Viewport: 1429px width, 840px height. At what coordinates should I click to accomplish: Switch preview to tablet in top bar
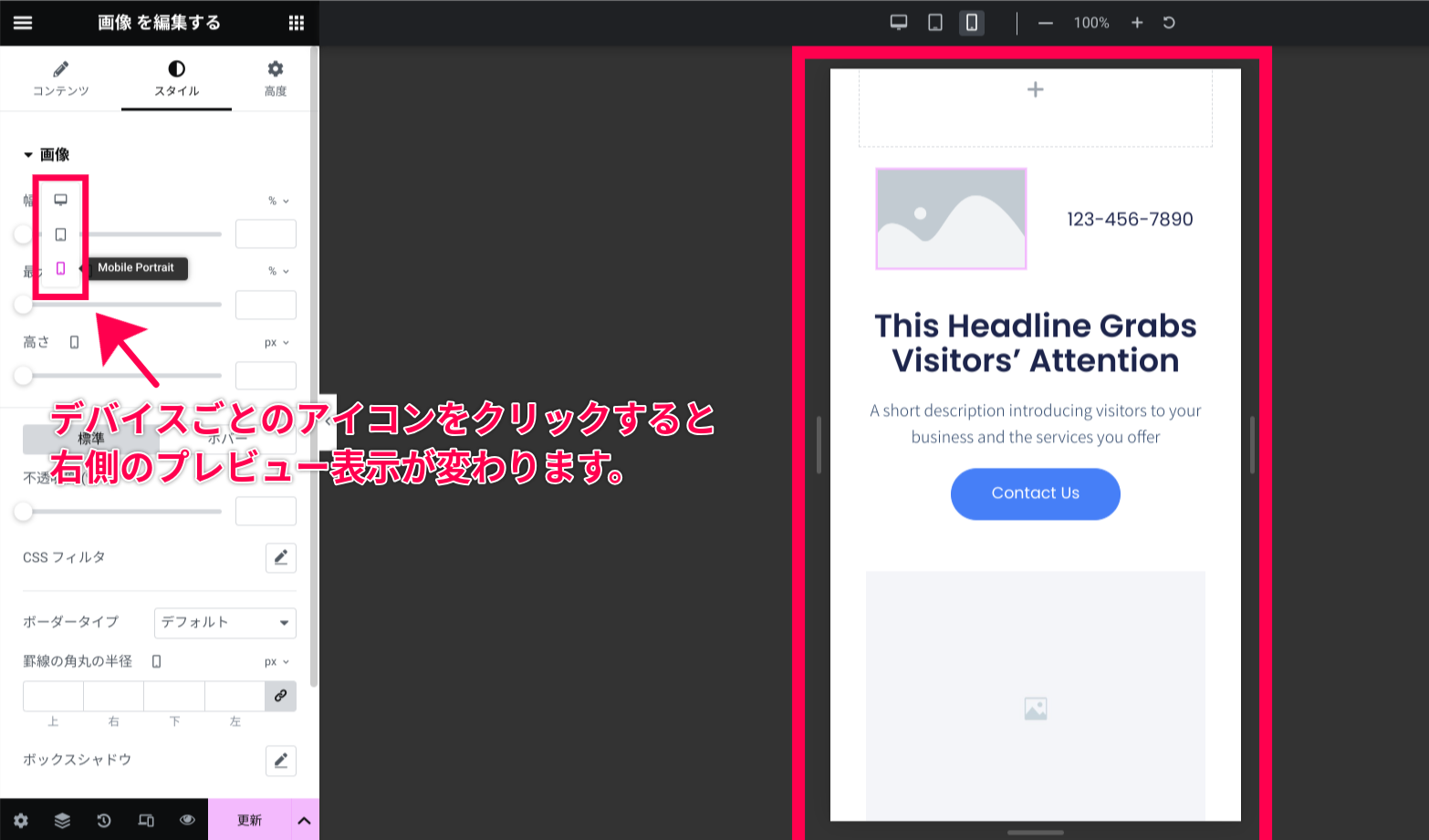click(935, 23)
